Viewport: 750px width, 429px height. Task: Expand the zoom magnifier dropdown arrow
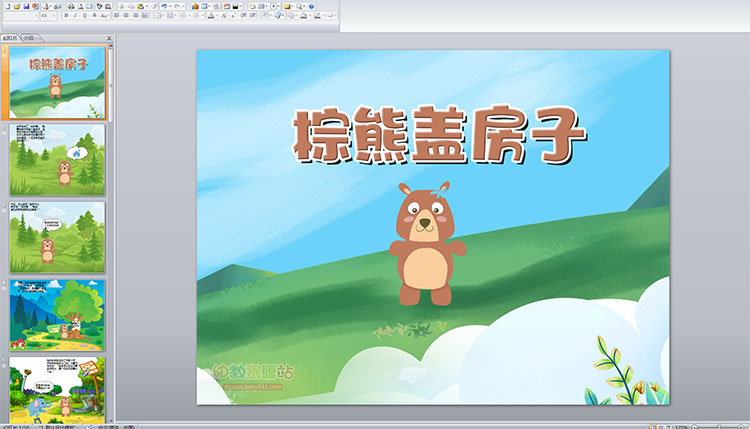point(302,6)
